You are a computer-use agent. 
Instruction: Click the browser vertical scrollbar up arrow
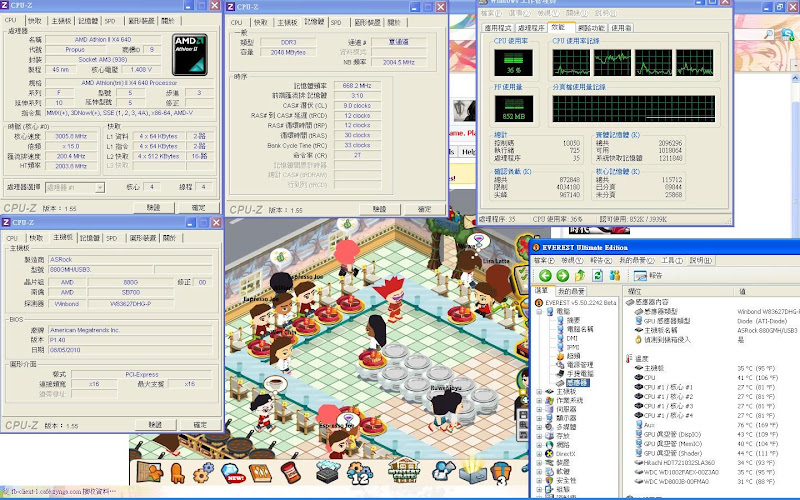point(795,79)
